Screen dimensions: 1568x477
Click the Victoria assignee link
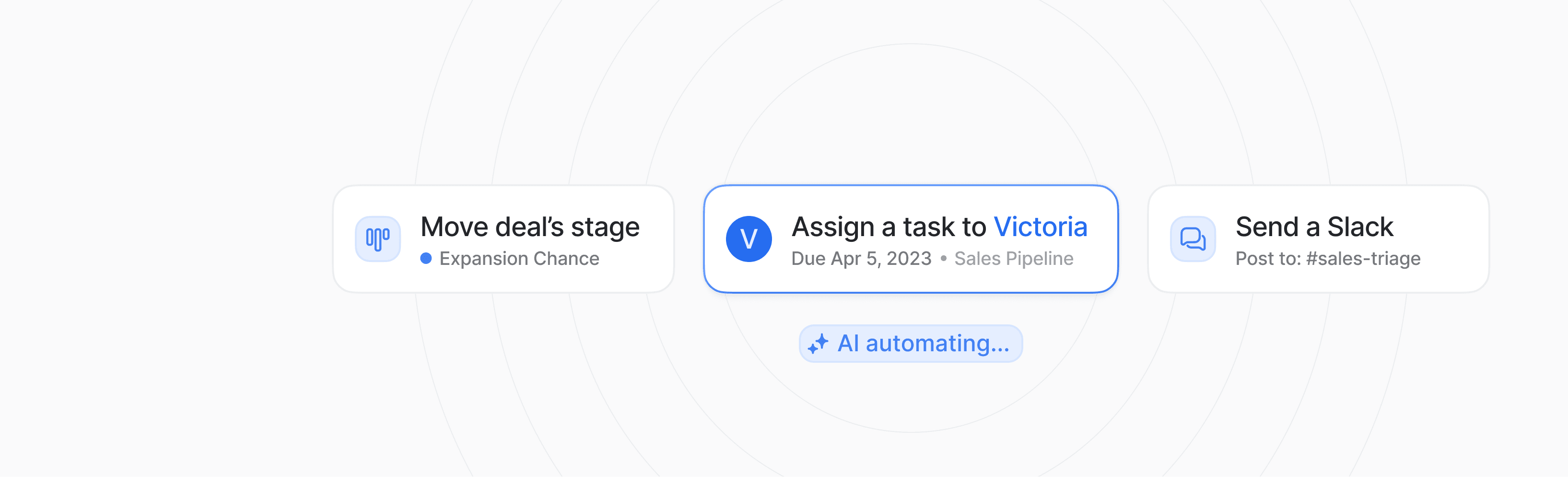(x=1040, y=227)
